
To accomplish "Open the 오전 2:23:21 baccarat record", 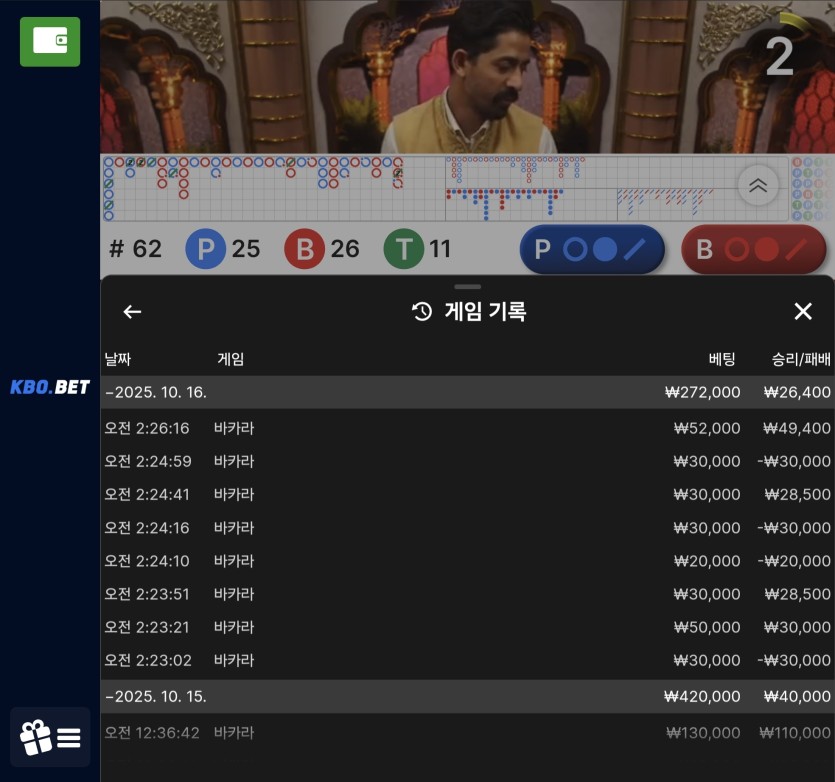I will 467,627.
